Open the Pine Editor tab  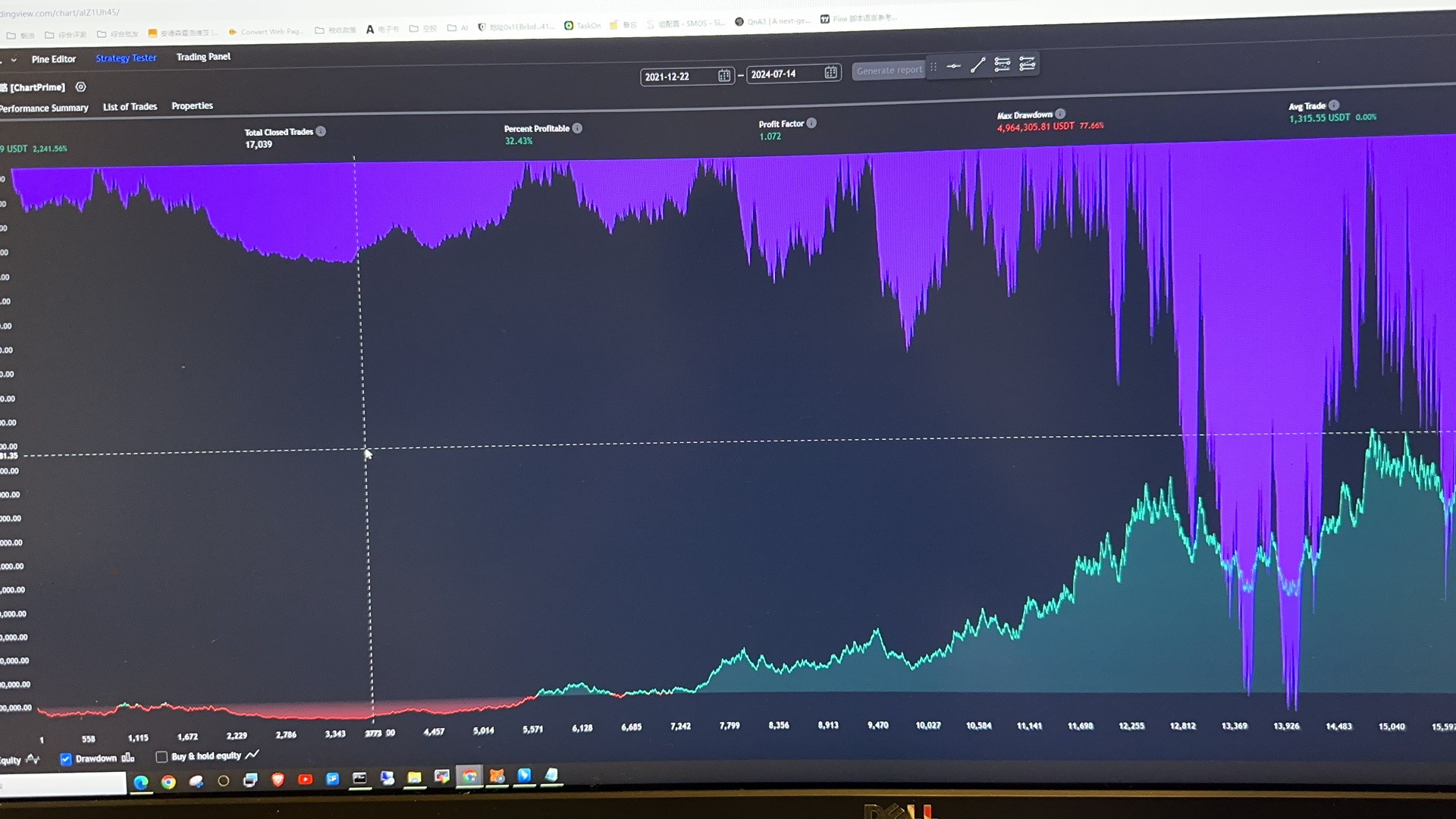click(54, 59)
